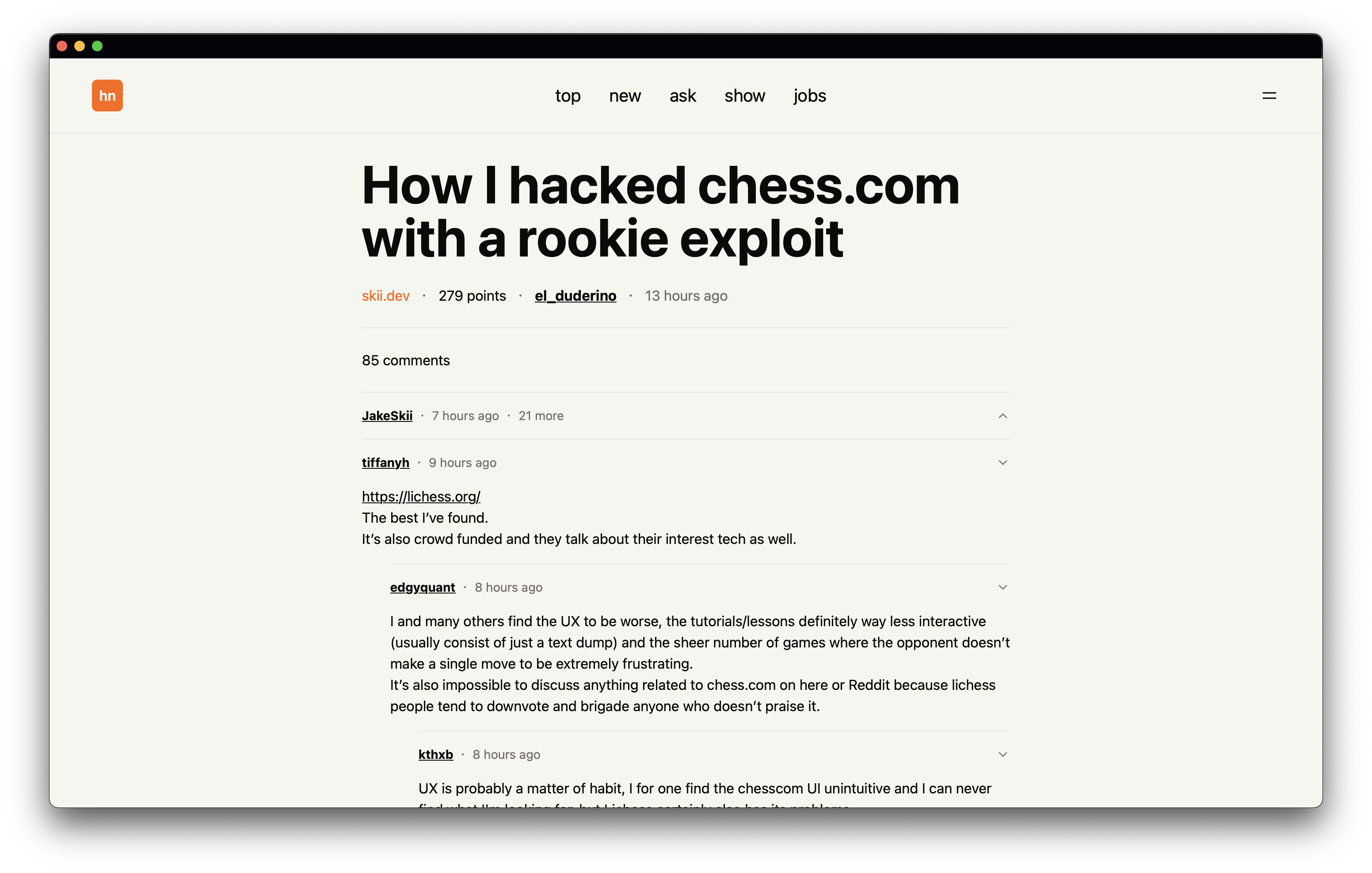Screen dimensions: 1372x873
Task: Click the Hacker News logo icon
Action: pos(108,95)
